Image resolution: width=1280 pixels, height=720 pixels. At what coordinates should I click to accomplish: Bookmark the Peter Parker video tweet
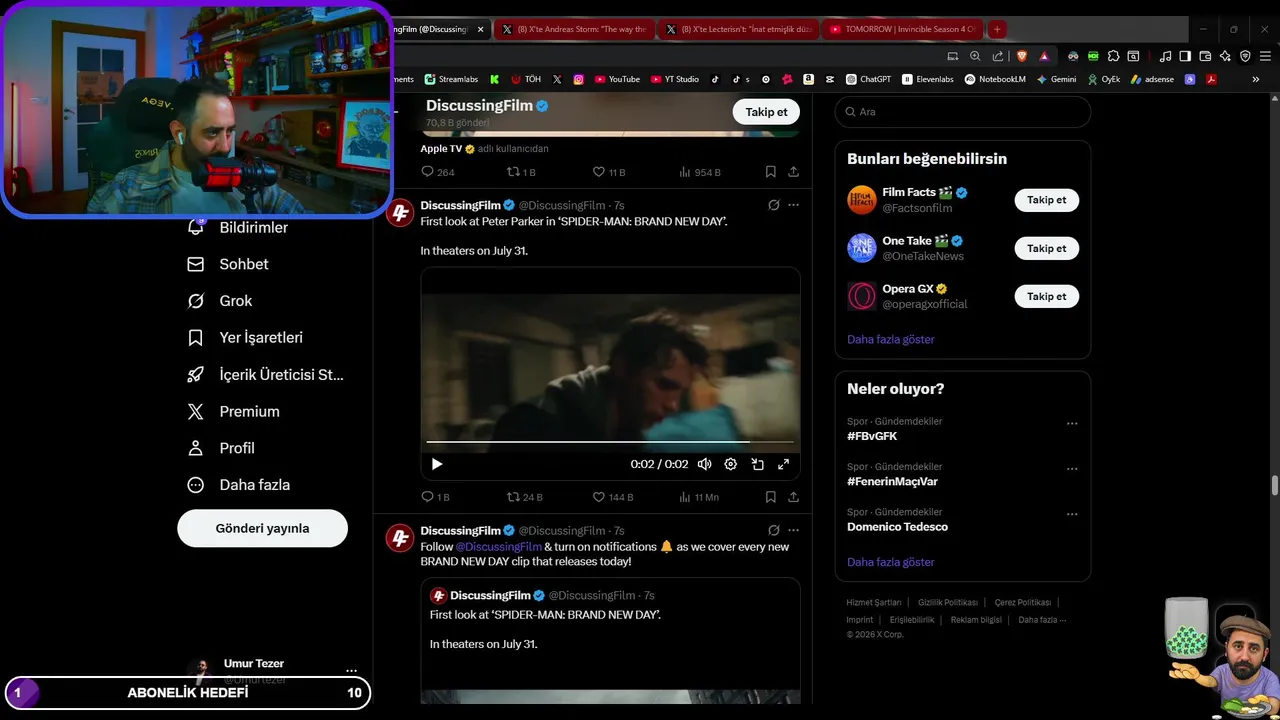point(770,496)
